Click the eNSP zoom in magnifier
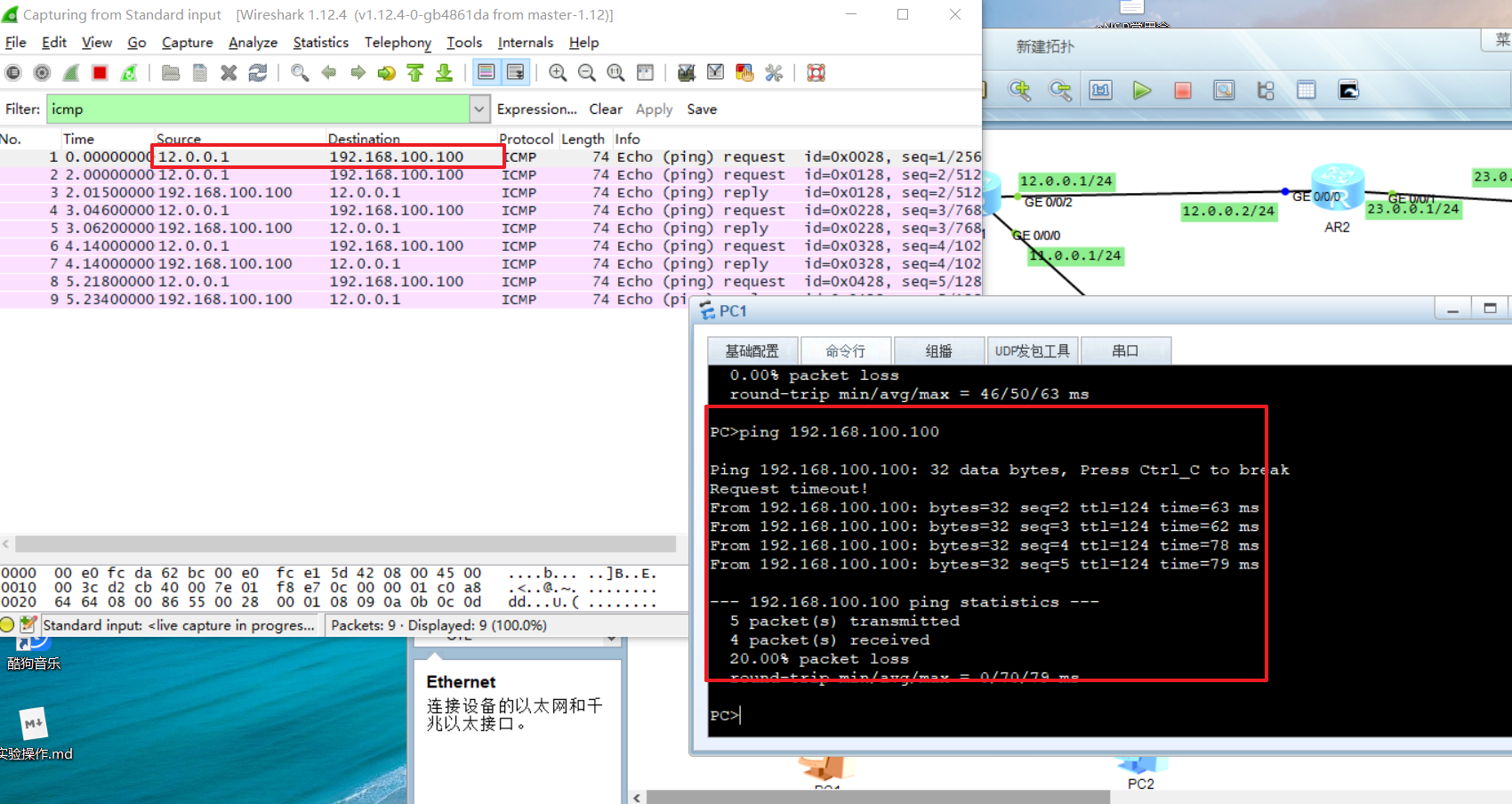 pos(1019,90)
